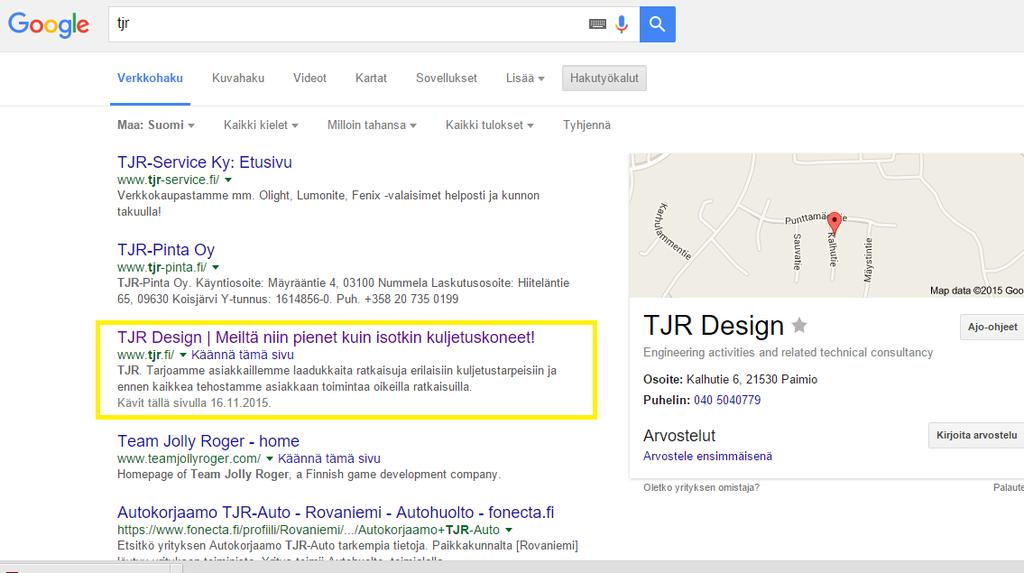The width and height of the screenshot is (1024, 573).
Task: Toggle the Hakutyökalut search tools button
Action: pyautogui.click(x=604, y=78)
